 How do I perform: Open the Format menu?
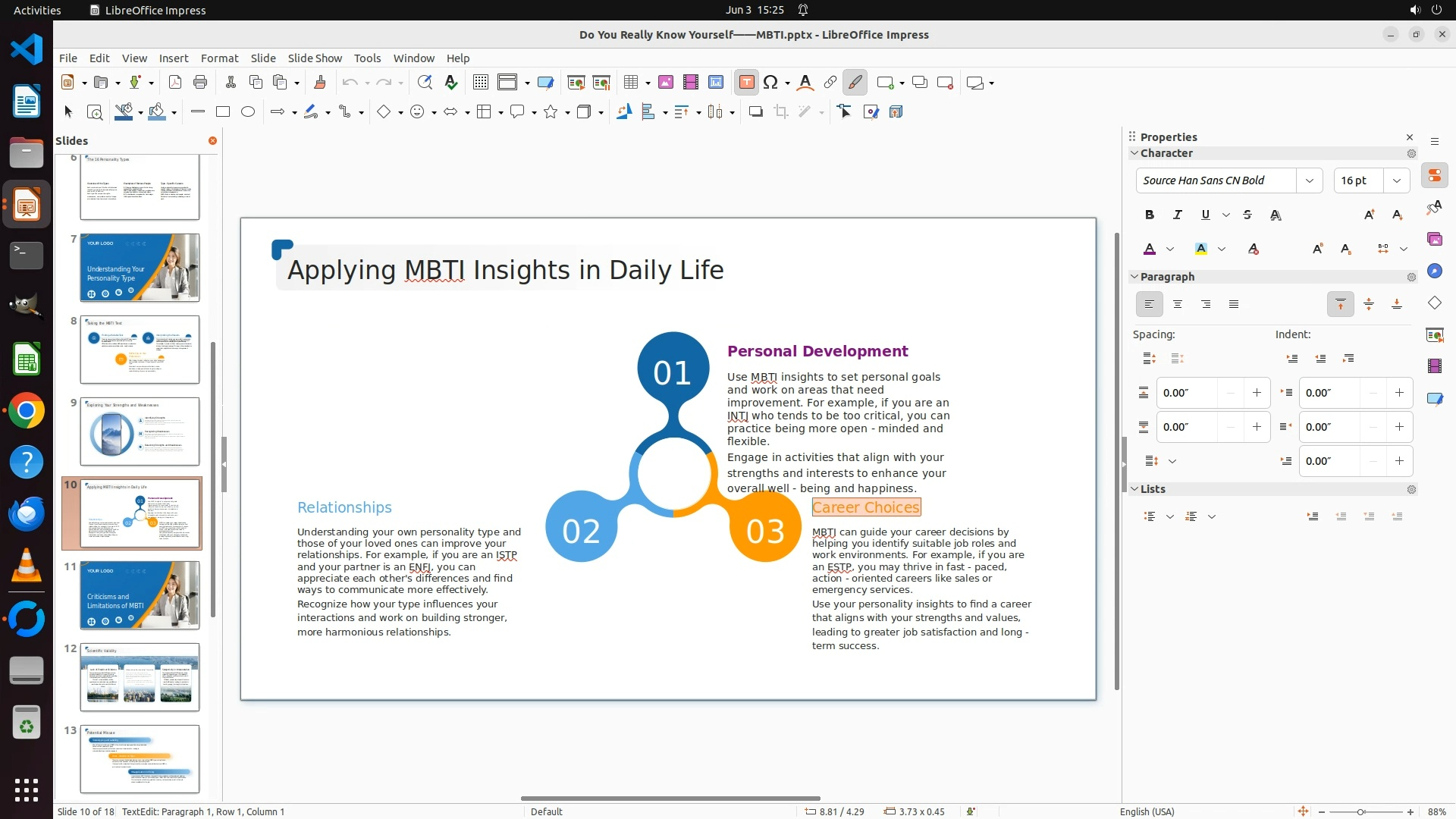click(x=219, y=58)
